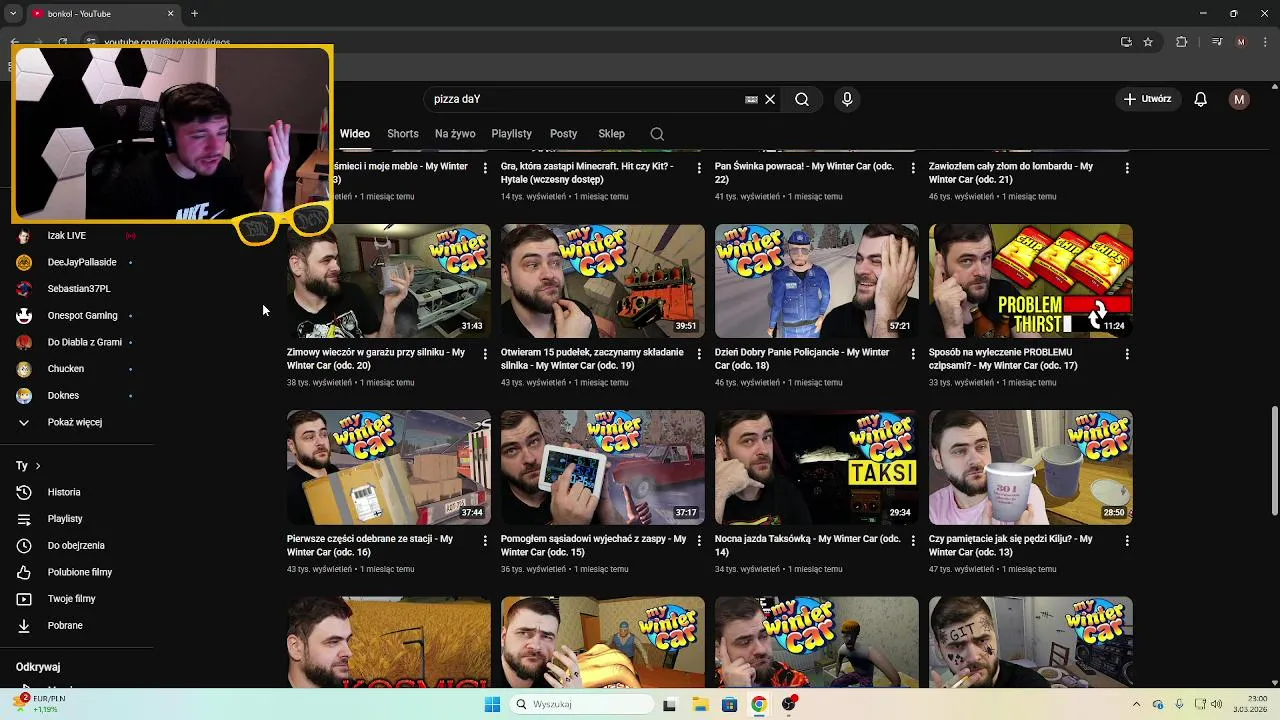The width and height of the screenshot is (1280, 720).
Task: Open the Playlisty tab
Action: [512, 133]
